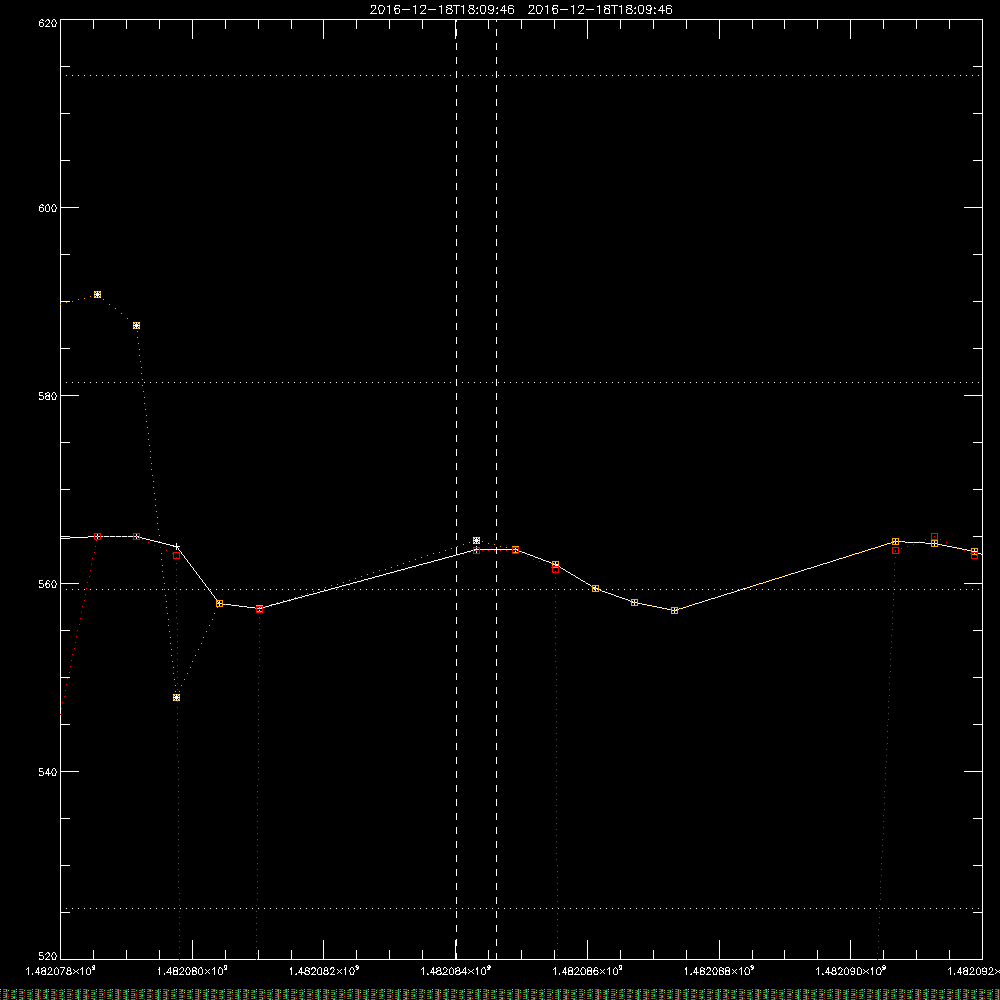Click the left 2016-12-18T18:09:46 timestamp in the title
The height and width of the screenshot is (1000, 1000).
click(442, 10)
